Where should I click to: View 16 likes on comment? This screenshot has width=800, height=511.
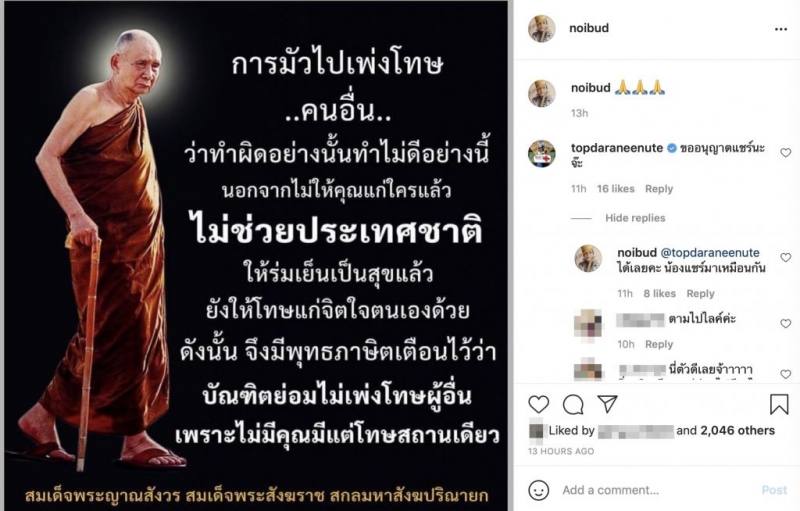coord(615,189)
